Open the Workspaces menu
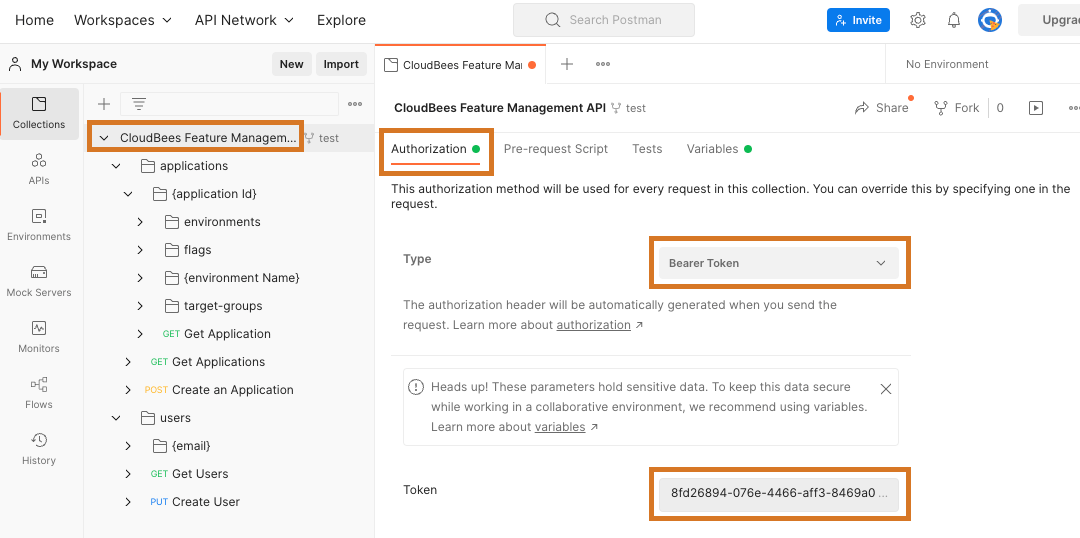Image resolution: width=1080 pixels, height=538 pixels. click(x=123, y=20)
